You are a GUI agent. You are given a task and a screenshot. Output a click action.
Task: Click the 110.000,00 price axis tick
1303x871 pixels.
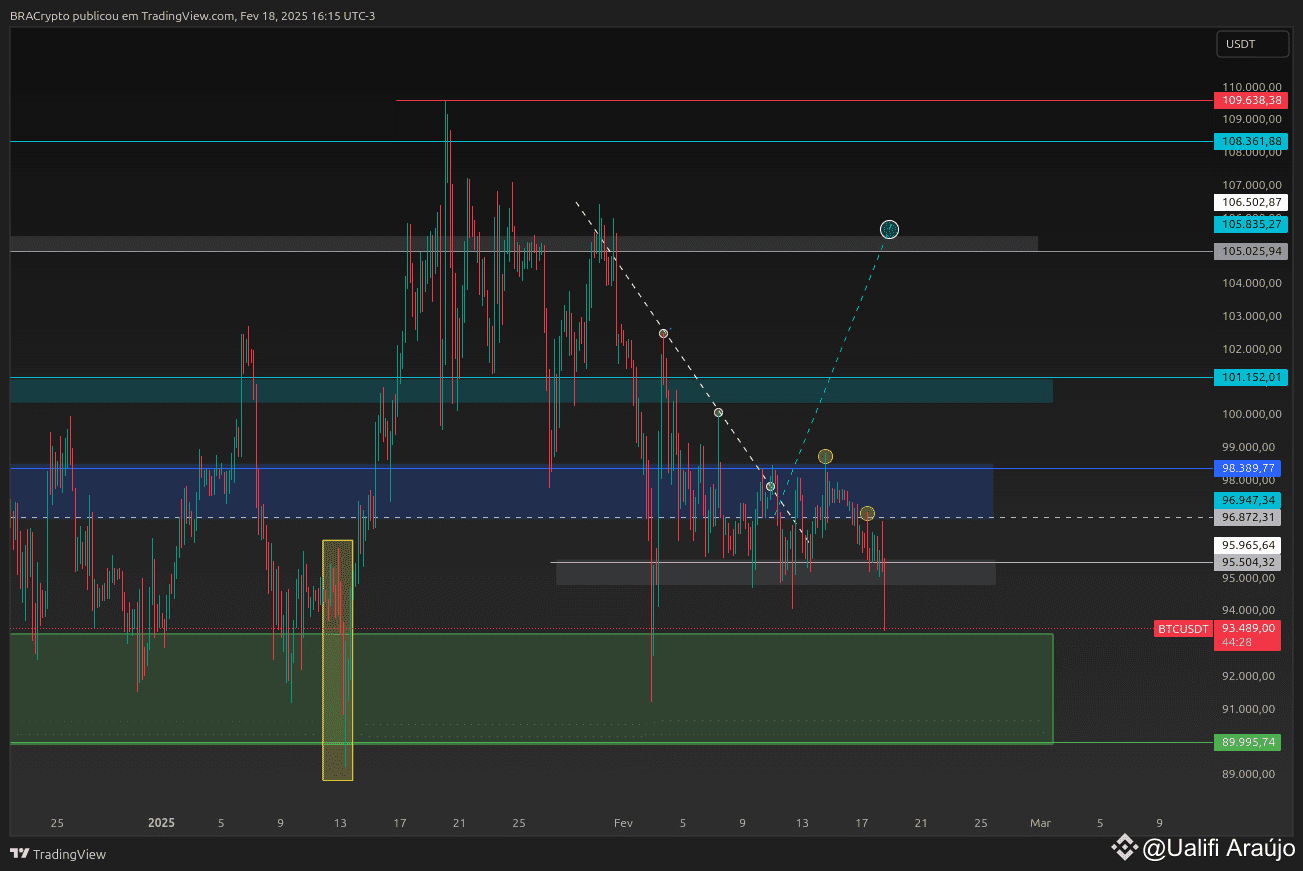pos(1251,87)
